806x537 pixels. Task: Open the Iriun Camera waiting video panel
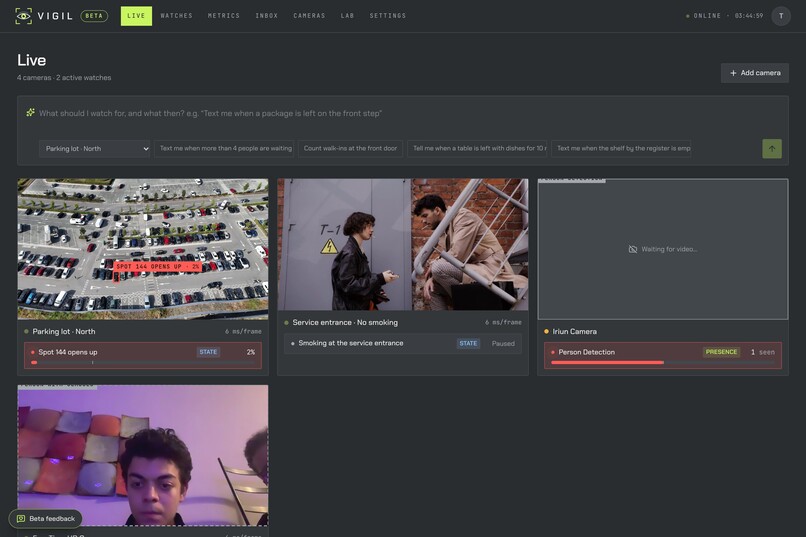663,249
